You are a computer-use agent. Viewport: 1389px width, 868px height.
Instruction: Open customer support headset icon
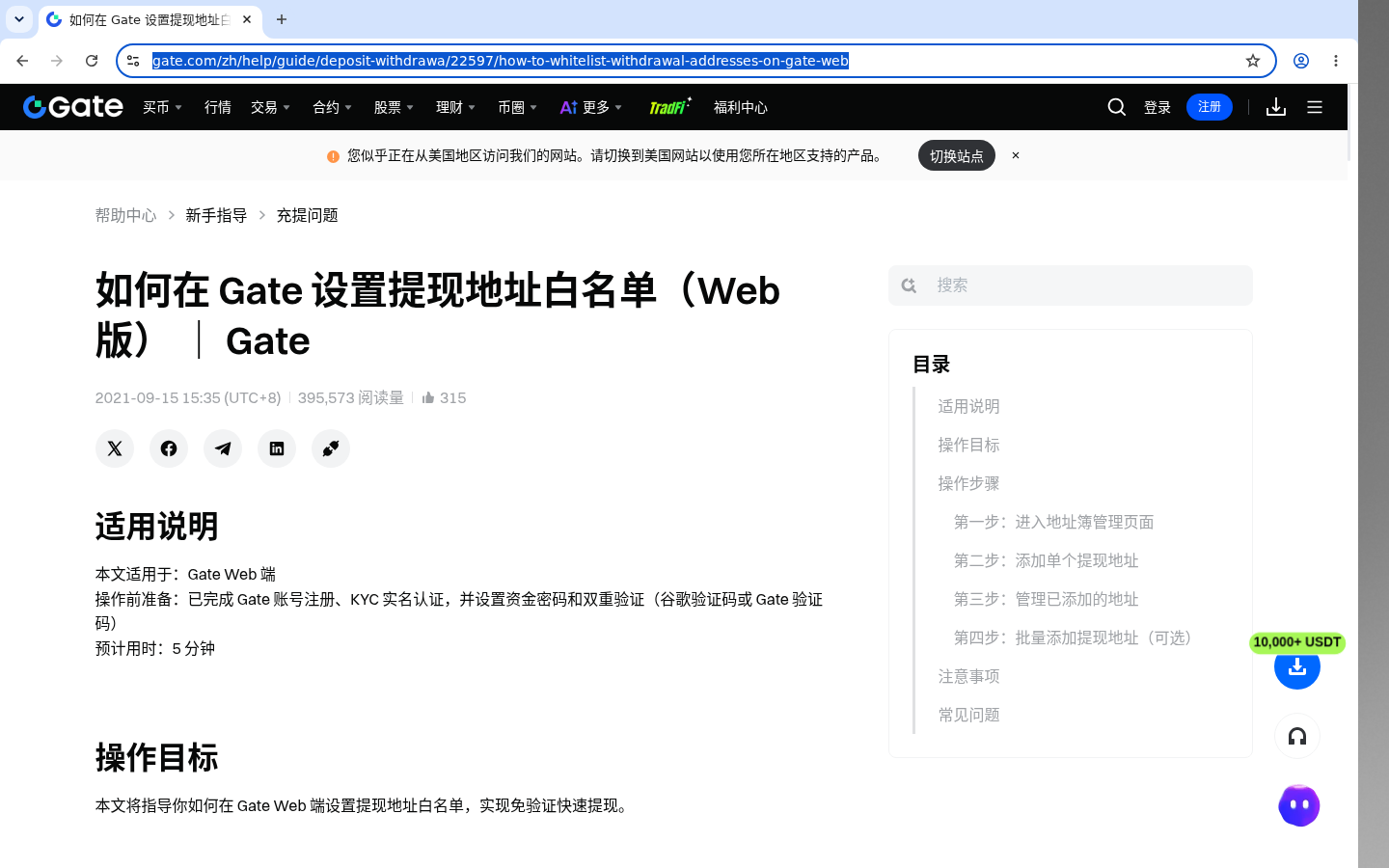(x=1297, y=737)
